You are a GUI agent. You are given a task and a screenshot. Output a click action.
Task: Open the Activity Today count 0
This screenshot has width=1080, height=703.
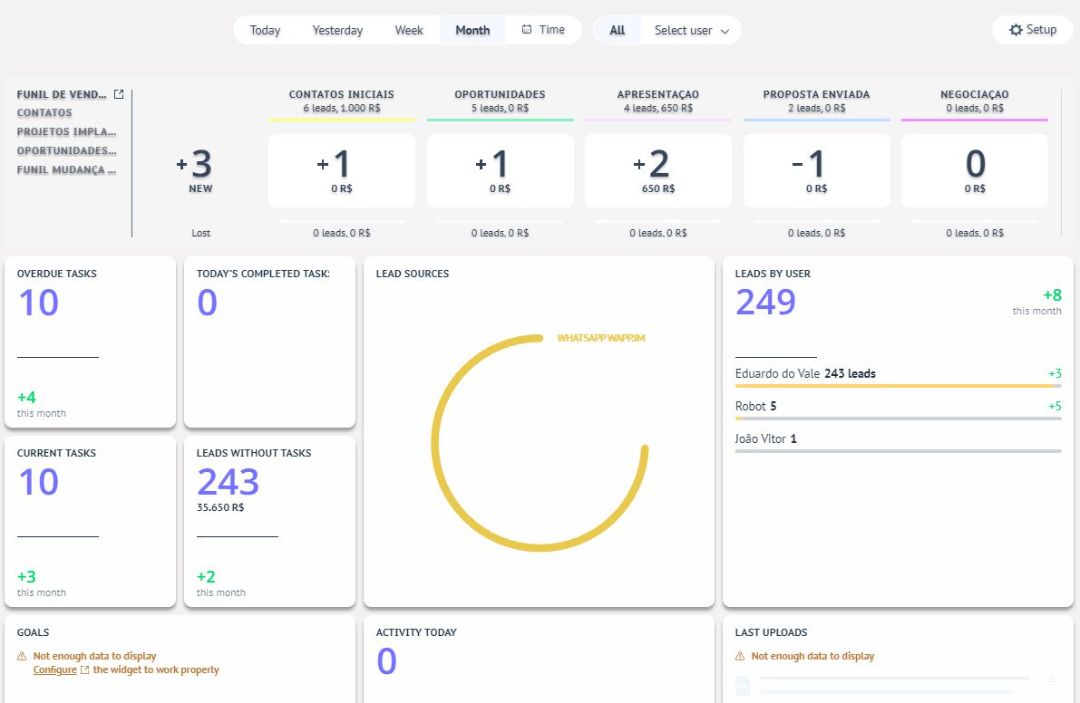point(386,661)
